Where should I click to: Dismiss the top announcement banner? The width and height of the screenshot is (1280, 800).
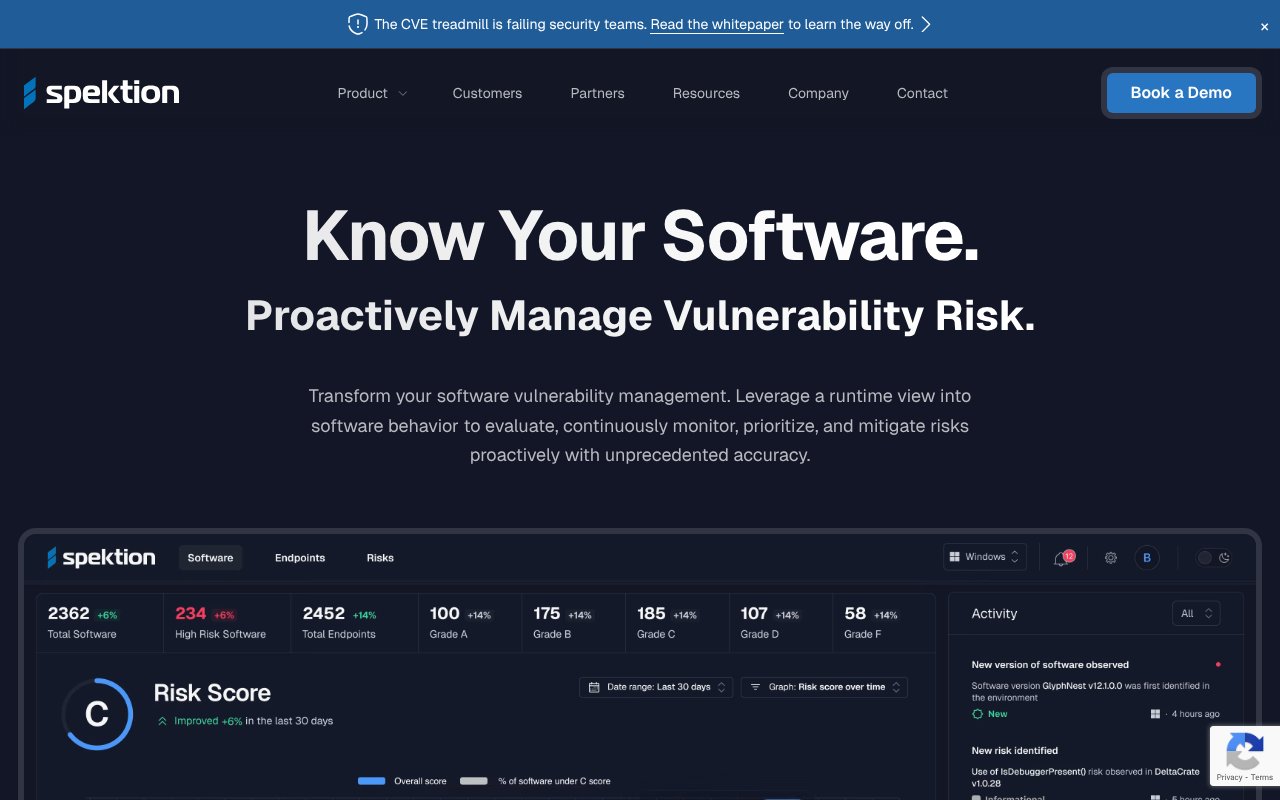pos(1264,27)
